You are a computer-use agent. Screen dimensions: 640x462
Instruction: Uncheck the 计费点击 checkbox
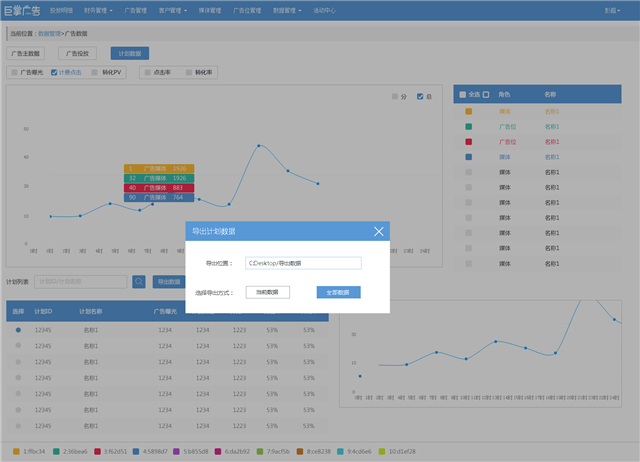click(x=54, y=72)
